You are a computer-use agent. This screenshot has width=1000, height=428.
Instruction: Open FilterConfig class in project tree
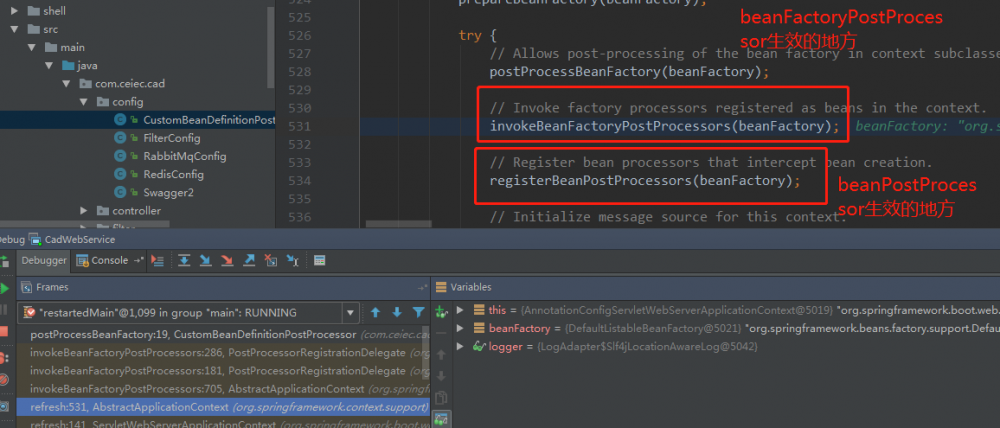[172, 138]
